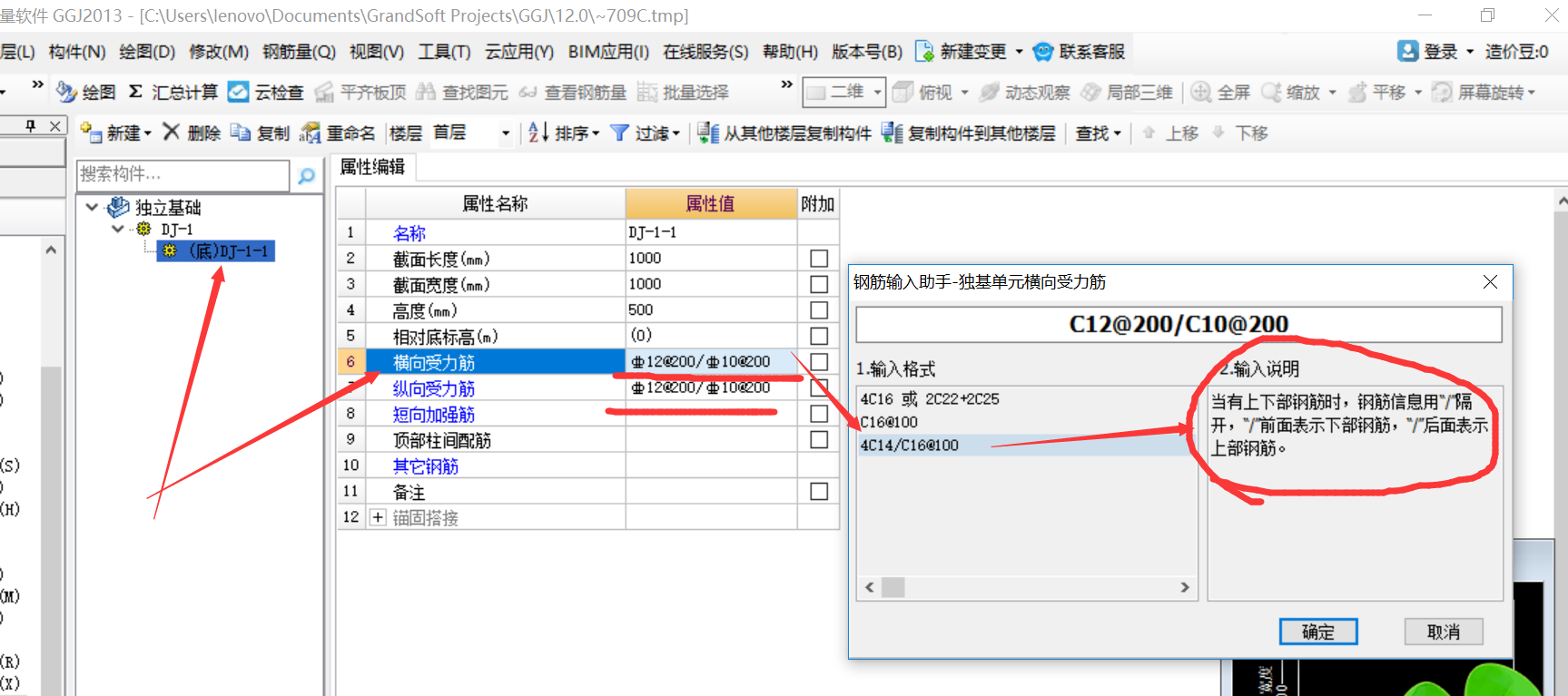Click 新建 new component button
Screen dimensions: 1568x696
pos(115,133)
